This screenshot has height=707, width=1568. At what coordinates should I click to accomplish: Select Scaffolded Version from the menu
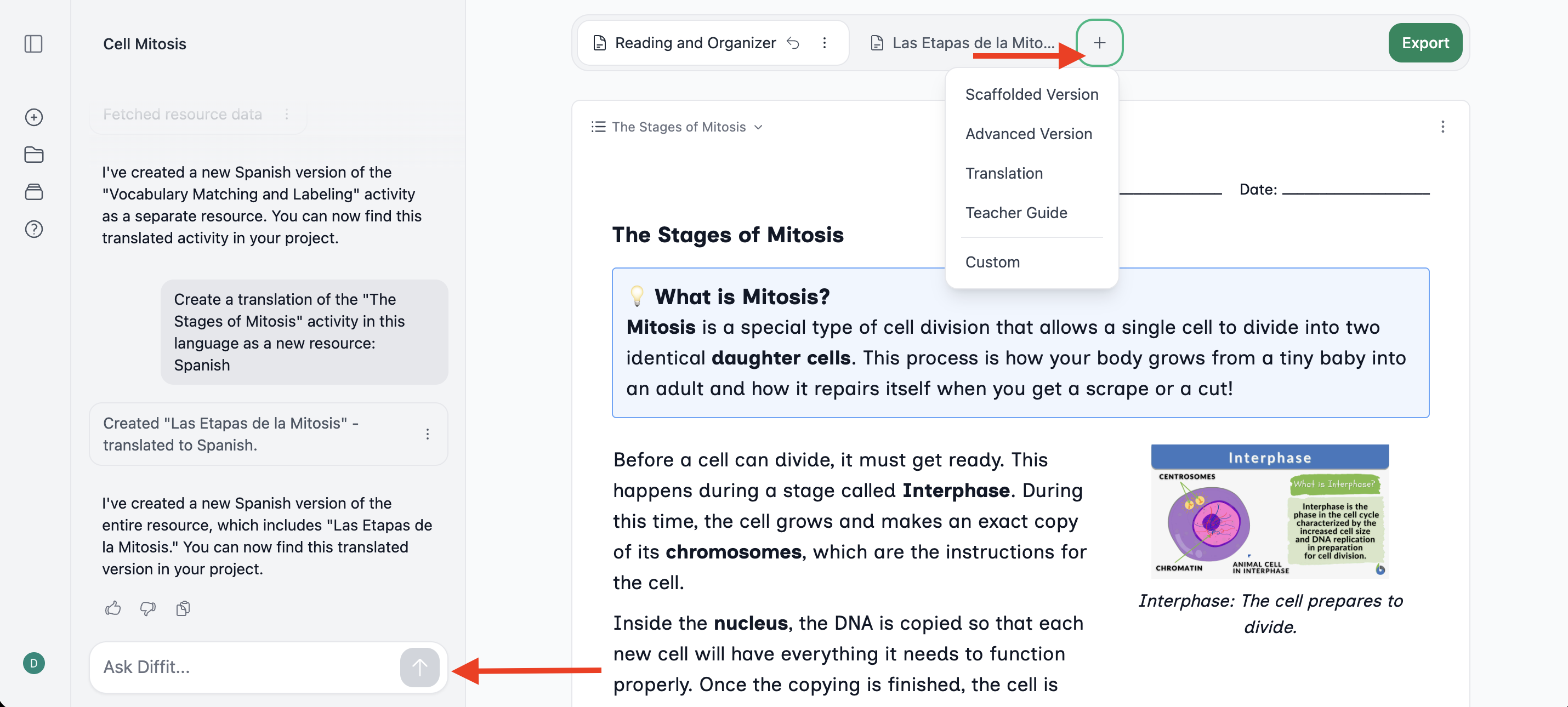tap(1032, 94)
